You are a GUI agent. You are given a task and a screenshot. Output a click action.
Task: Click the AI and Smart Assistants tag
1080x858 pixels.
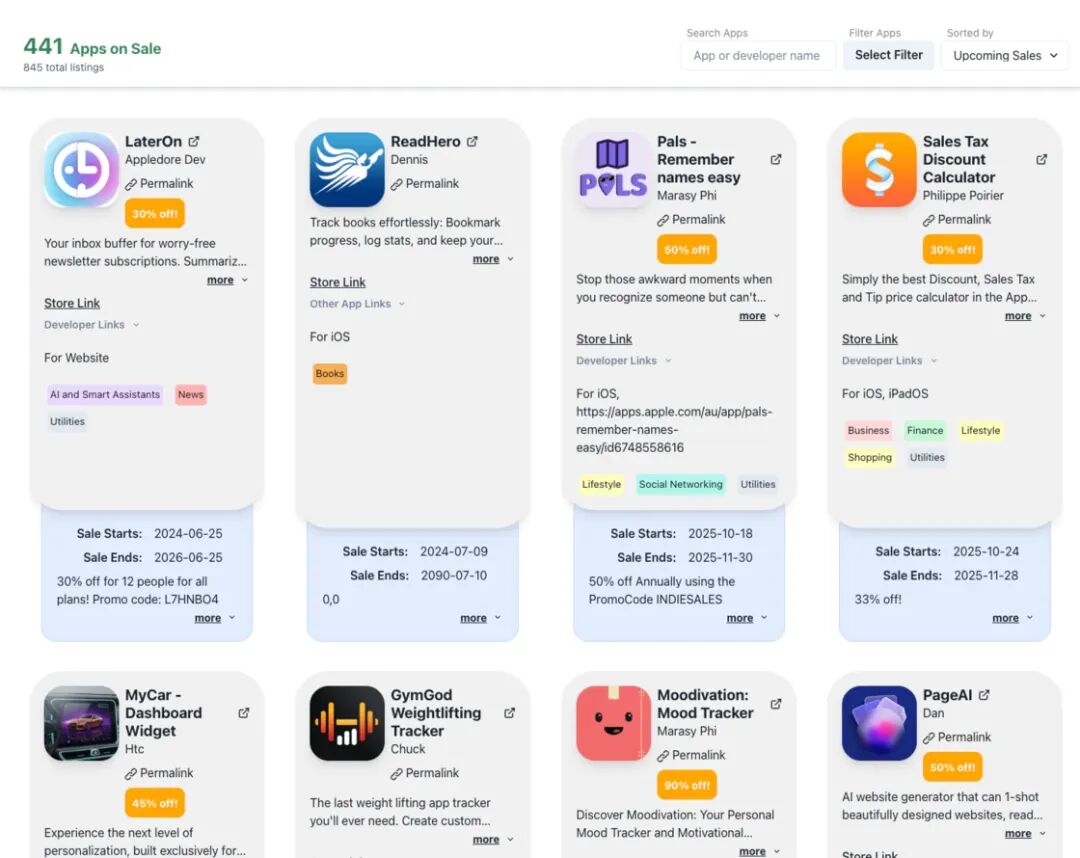coord(105,395)
